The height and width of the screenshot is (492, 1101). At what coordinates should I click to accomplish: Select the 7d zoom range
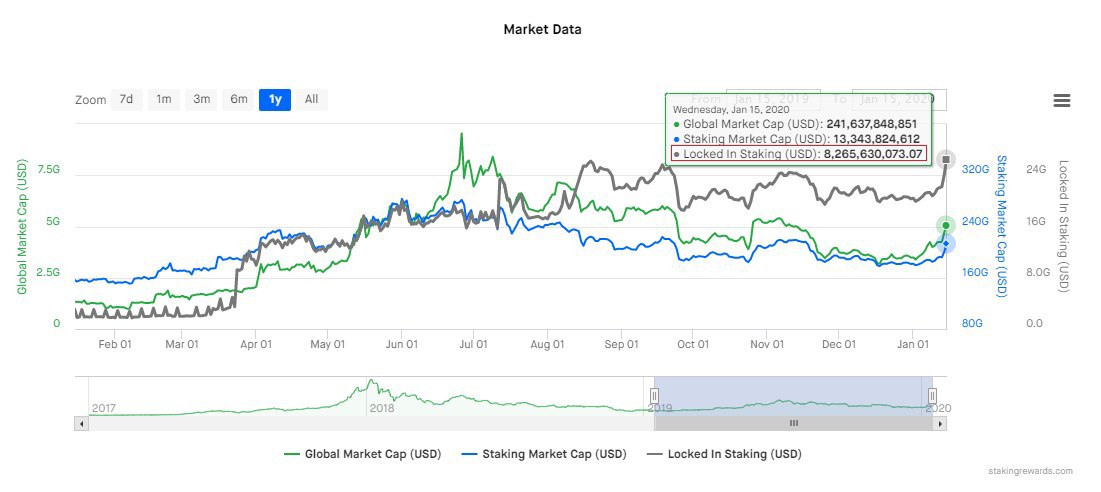(x=126, y=100)
